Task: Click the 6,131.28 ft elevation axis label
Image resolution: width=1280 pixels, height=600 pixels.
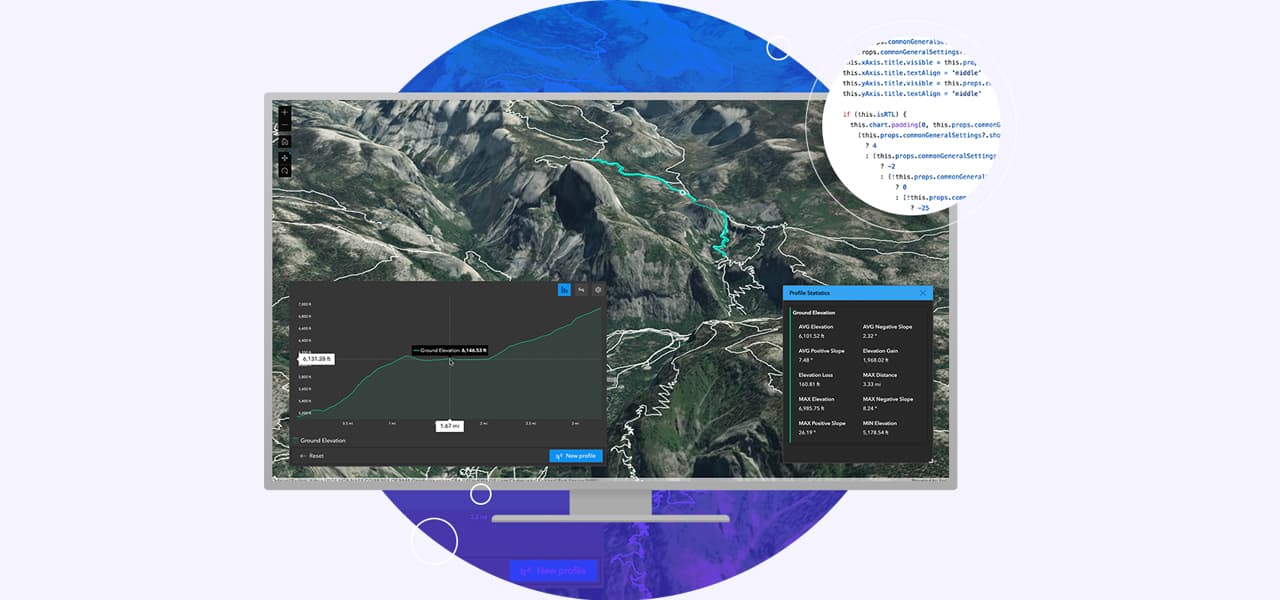Action: [317, 358]
